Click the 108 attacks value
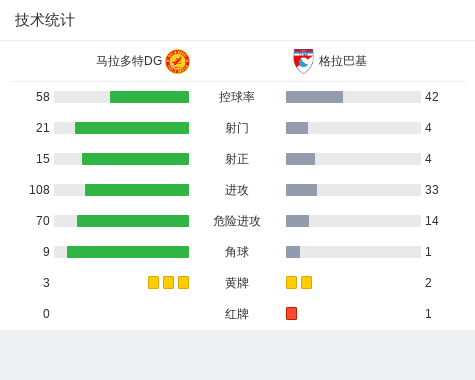Screen dimensions: 475x380 coord(39,190)
